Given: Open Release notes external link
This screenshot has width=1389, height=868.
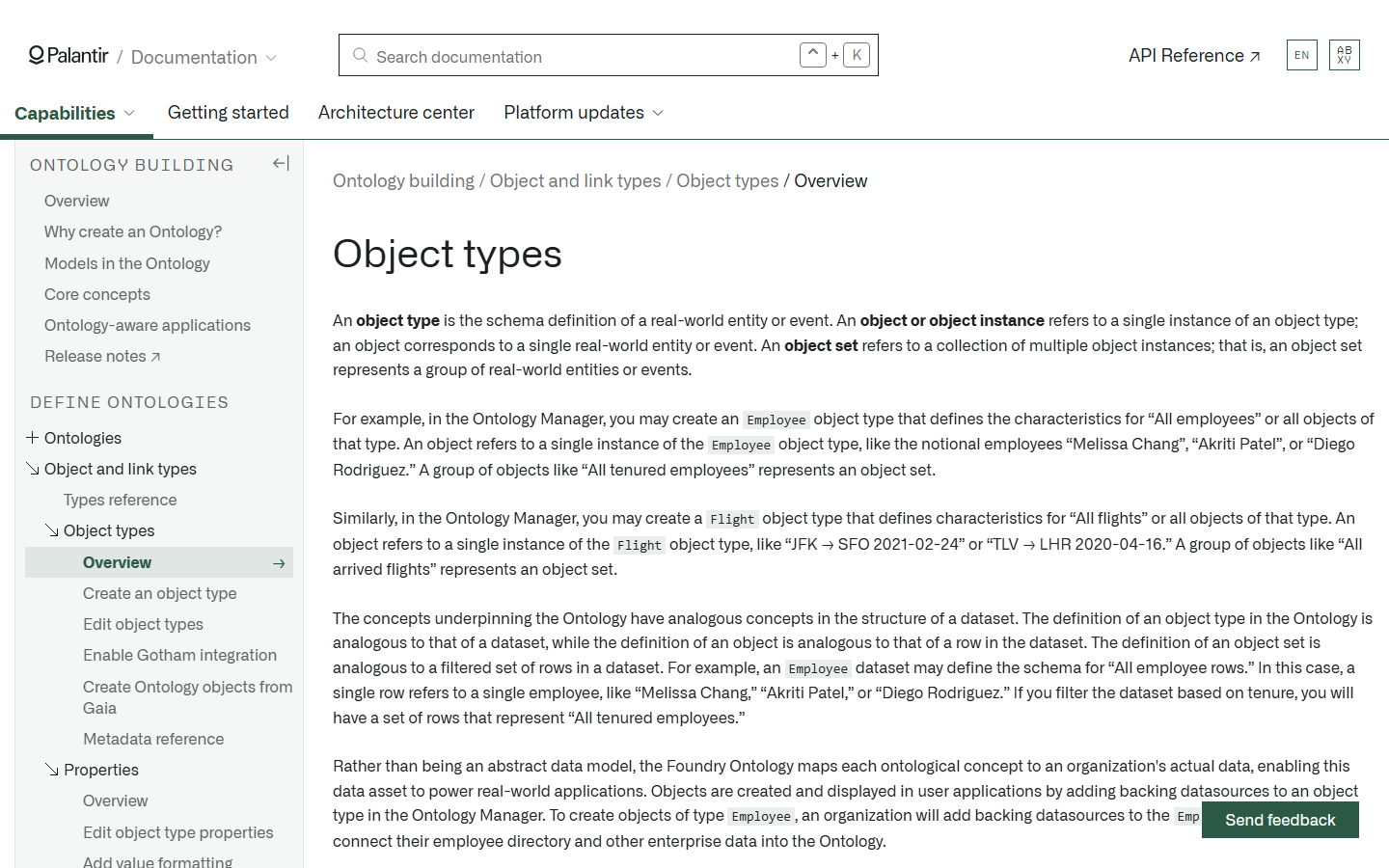Looking at the screenshot, I should (x=102, y=356).
